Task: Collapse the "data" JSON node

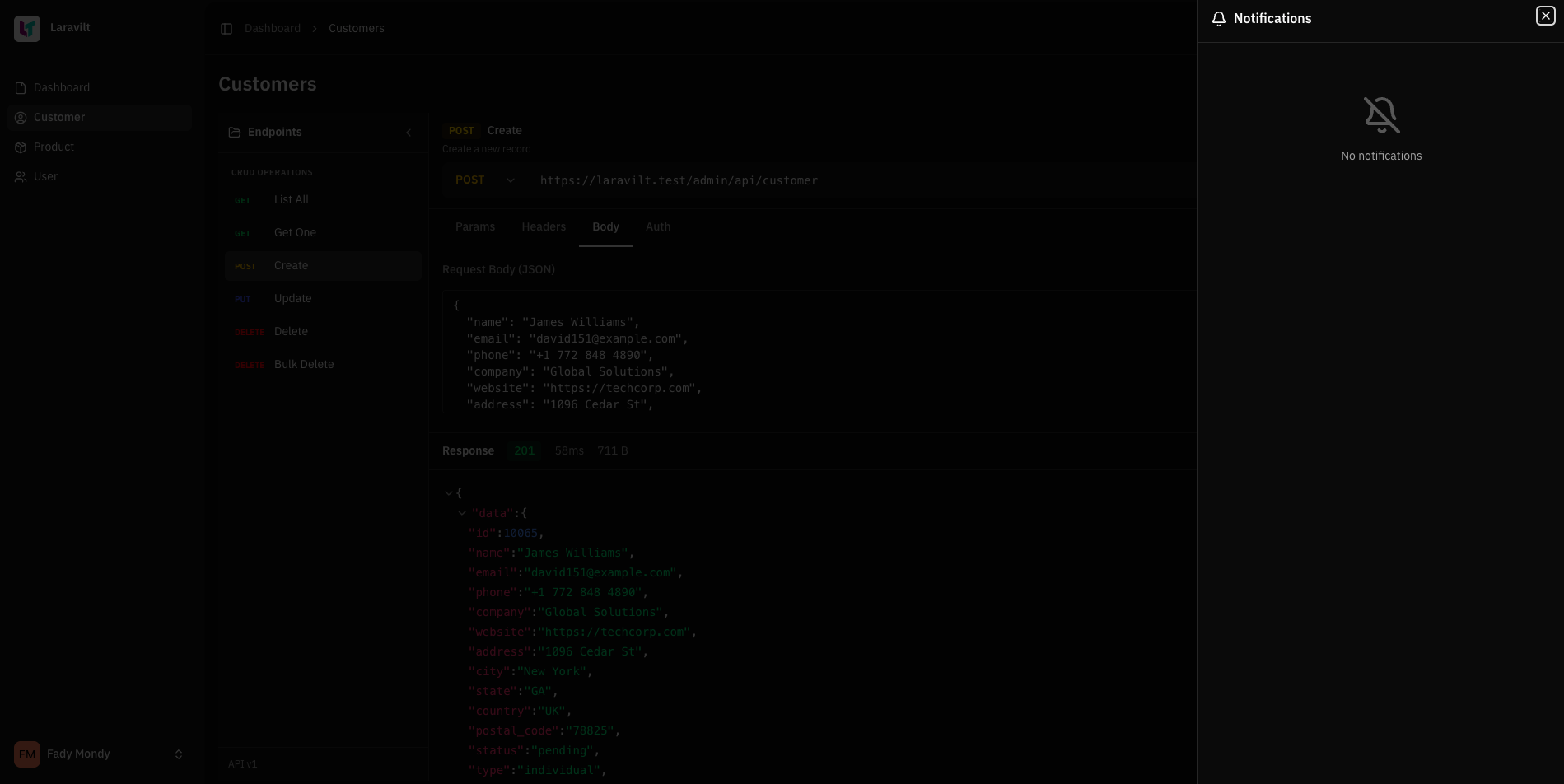Action: coord(462,513)
